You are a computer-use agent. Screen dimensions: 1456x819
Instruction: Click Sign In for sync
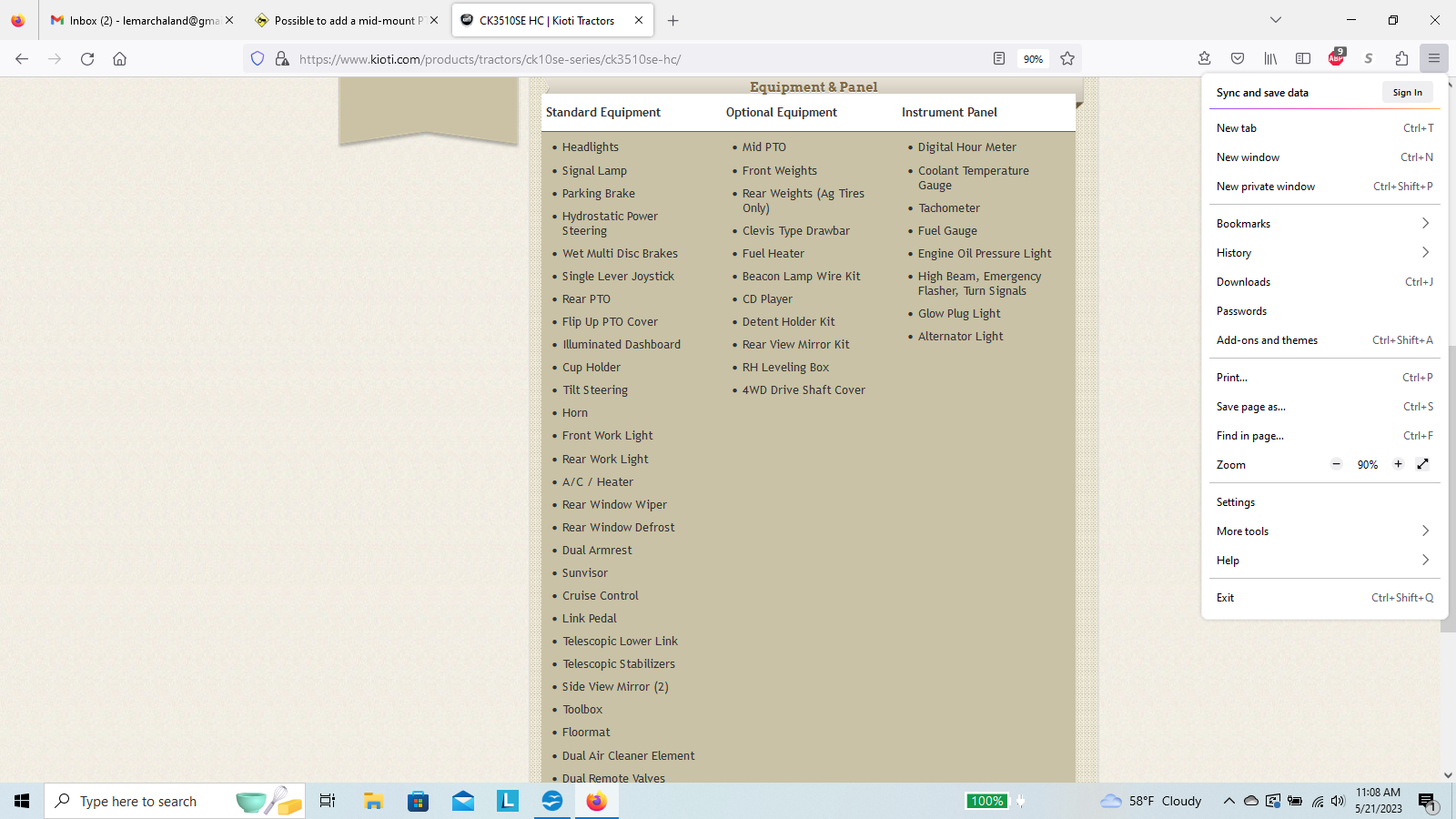[x=1407, y=93]
